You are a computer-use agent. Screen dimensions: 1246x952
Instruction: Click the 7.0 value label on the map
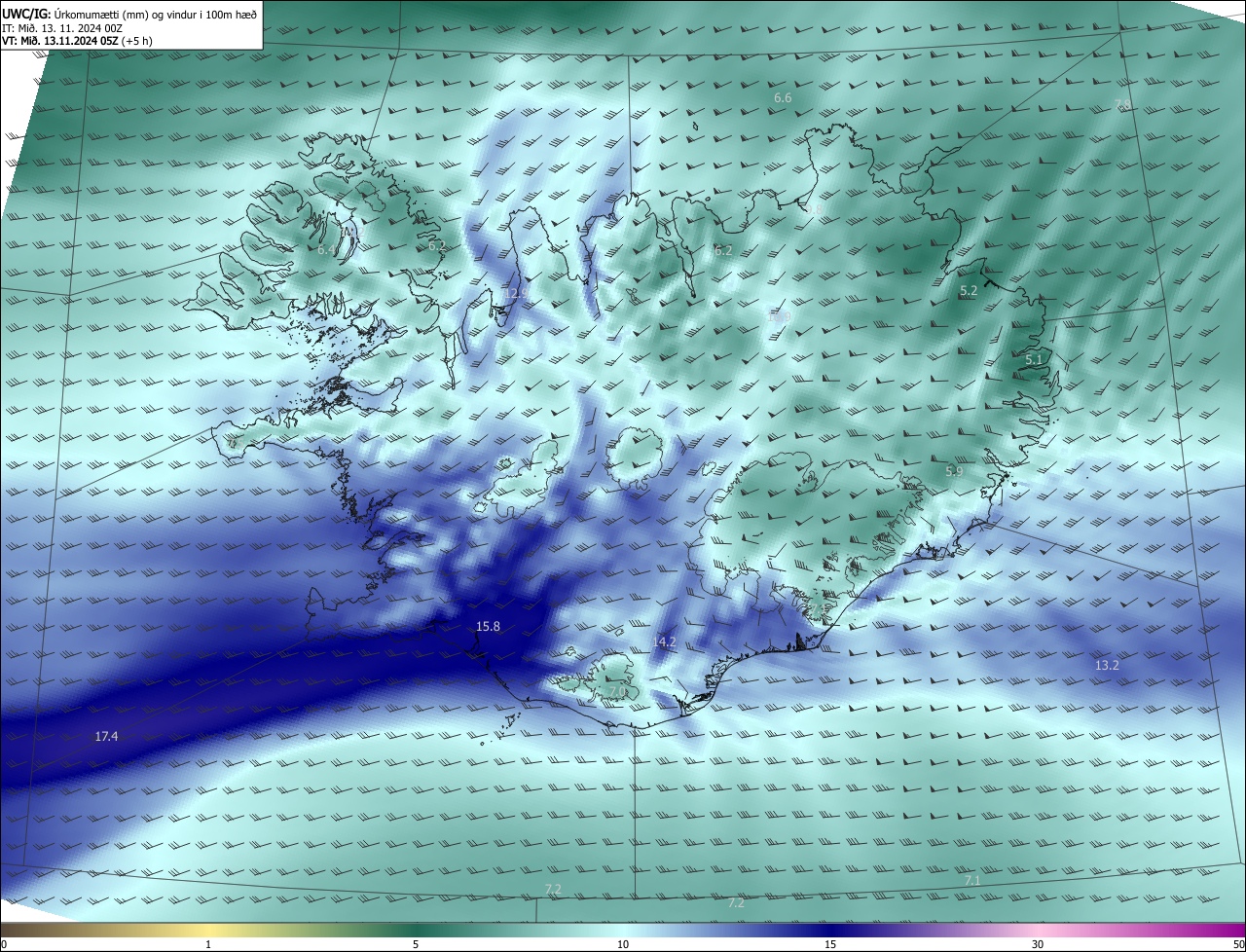tap(617, 691)
